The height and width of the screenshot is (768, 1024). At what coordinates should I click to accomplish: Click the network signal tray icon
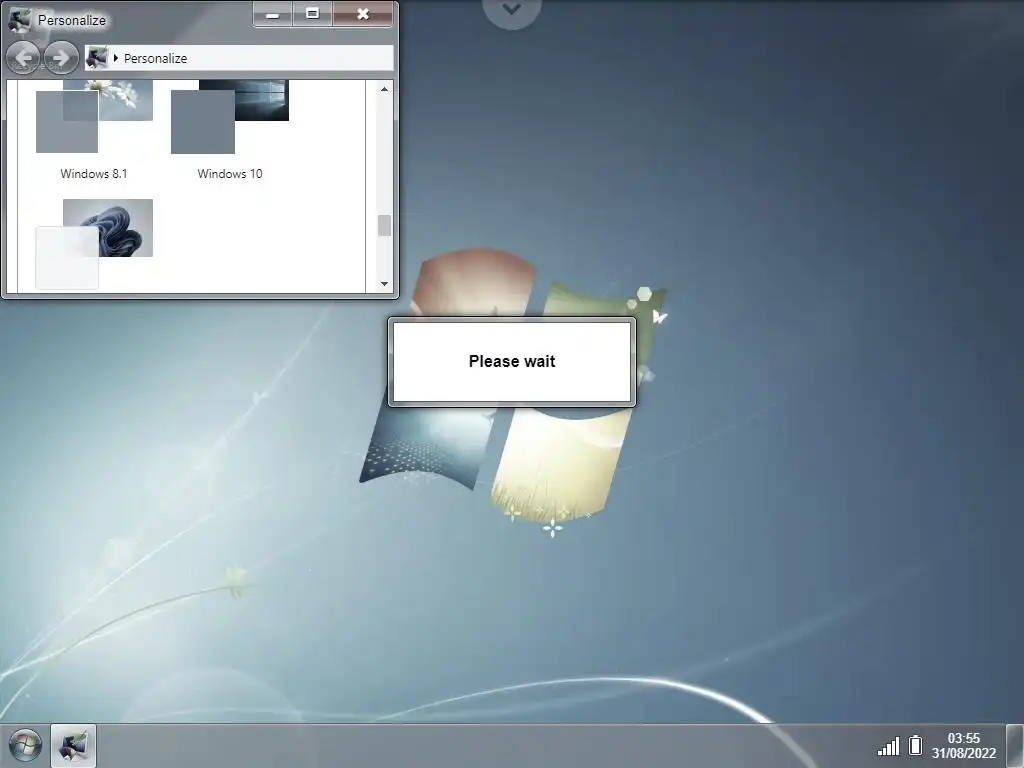coord(888,746)
